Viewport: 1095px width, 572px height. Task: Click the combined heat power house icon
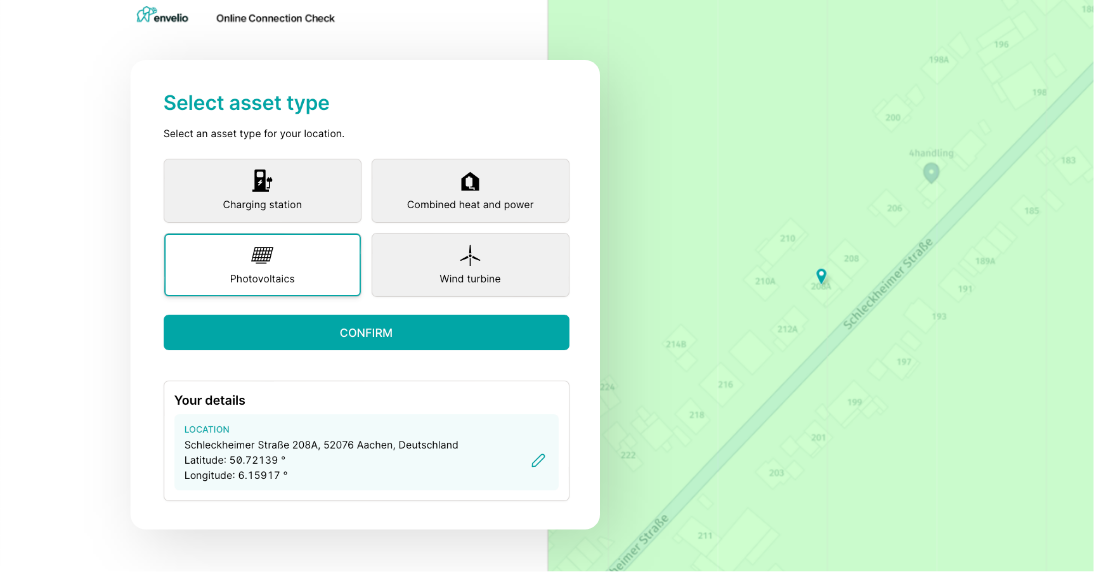[470, 182]
